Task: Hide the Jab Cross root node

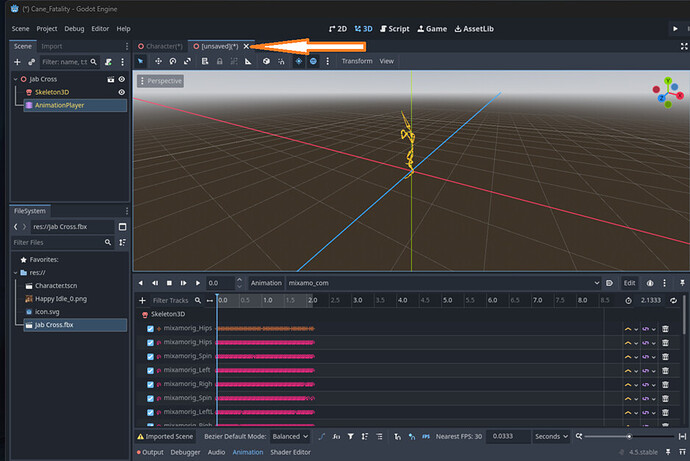Action: (x=122, y=78)
